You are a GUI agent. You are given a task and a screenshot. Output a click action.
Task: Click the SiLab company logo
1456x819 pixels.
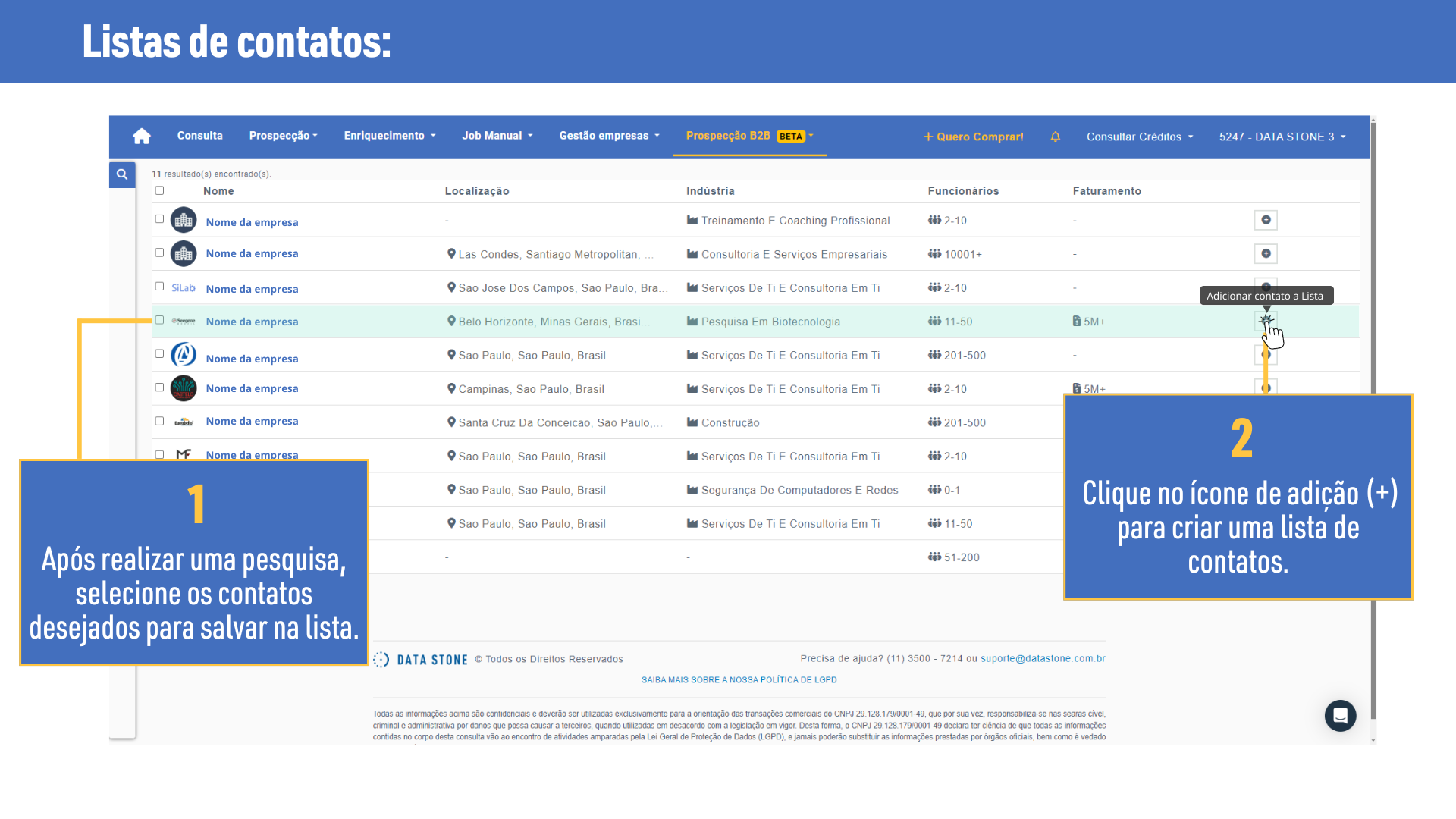184,288
